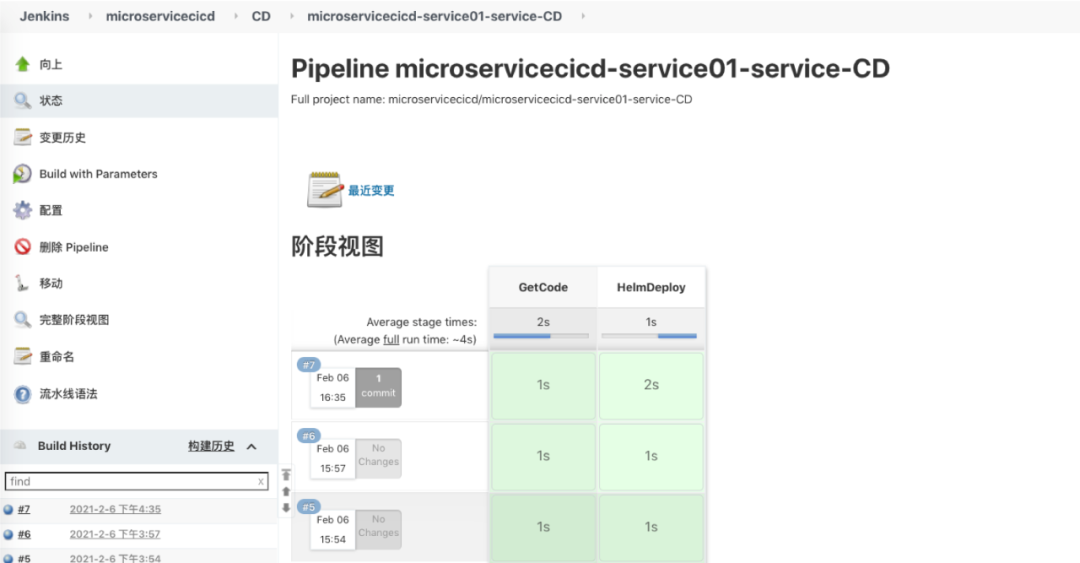Open the 最近变更 link
Image resolution: width=1080 pixels, height=563 pixels.
tap(371, 190)
